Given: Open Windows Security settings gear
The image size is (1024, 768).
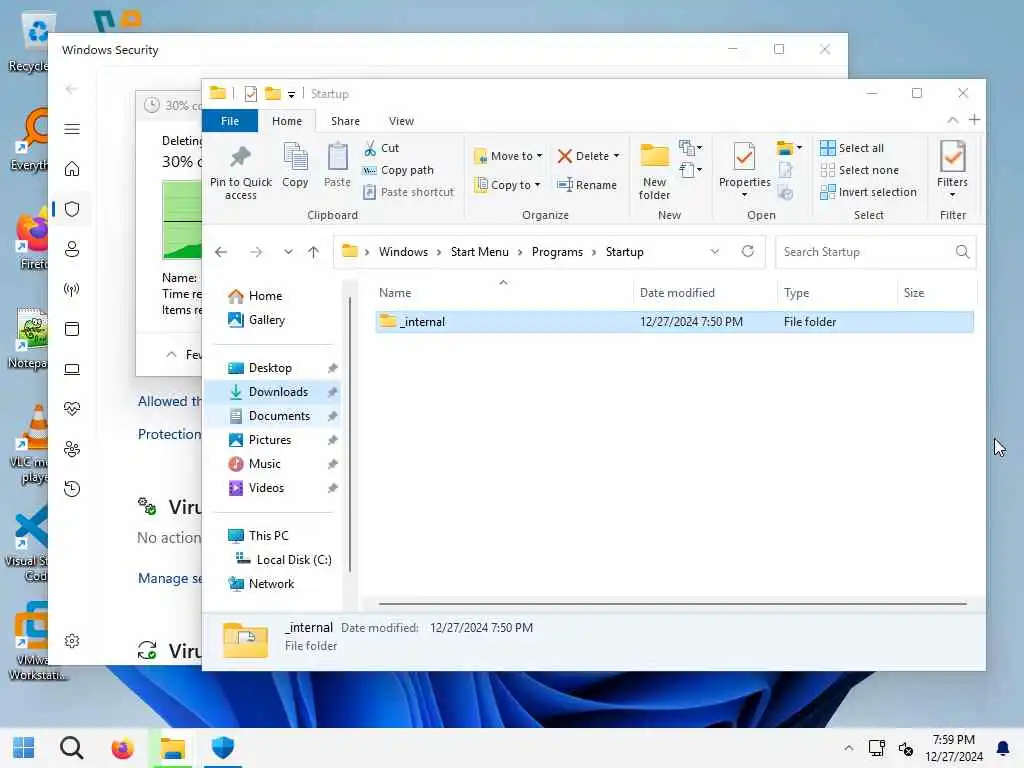Looking at the screenshot, I should tap(72, 641).
